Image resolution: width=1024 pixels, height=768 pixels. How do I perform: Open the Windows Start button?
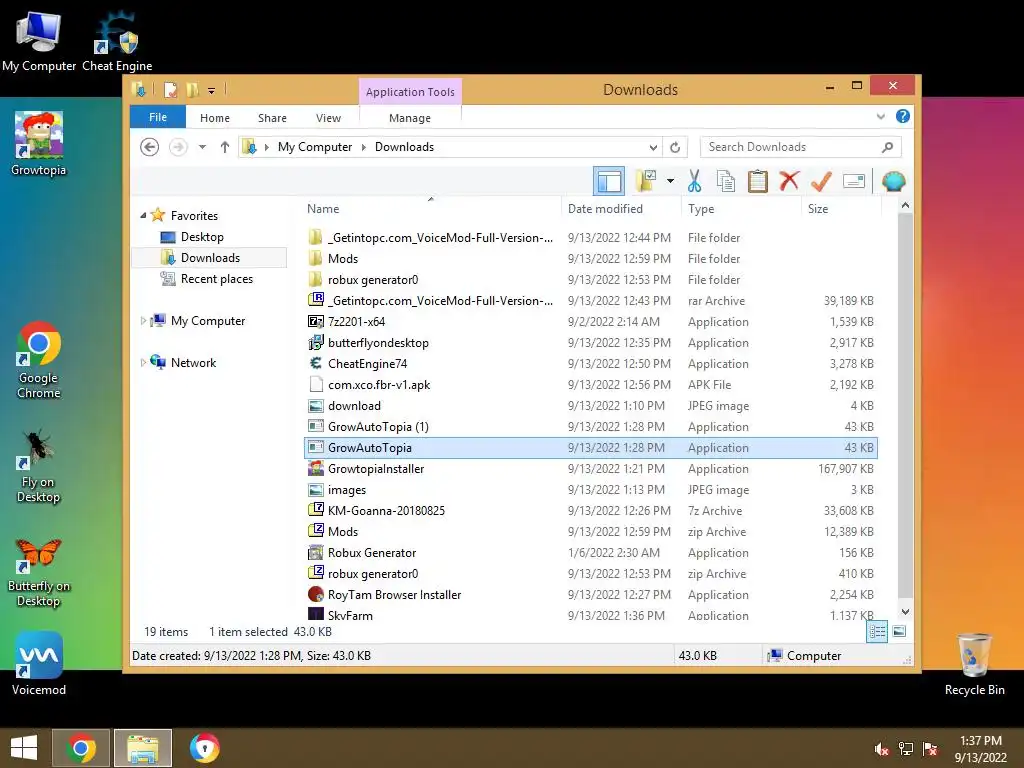tap(24, 748)
